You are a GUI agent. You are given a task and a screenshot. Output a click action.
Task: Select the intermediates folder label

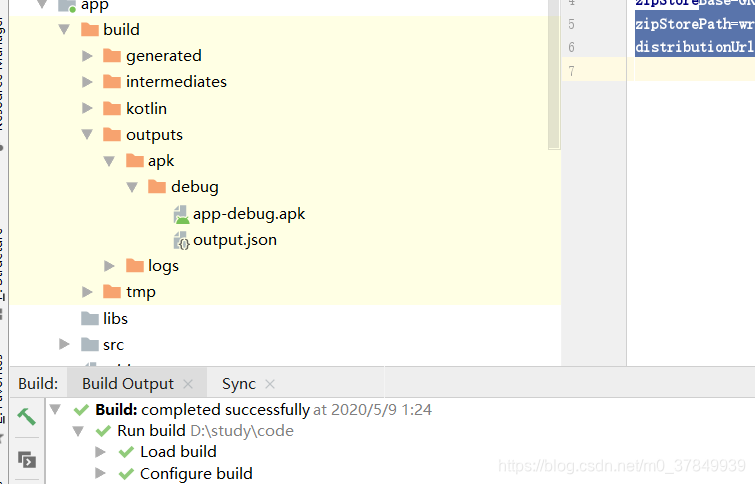pos(176,82)
